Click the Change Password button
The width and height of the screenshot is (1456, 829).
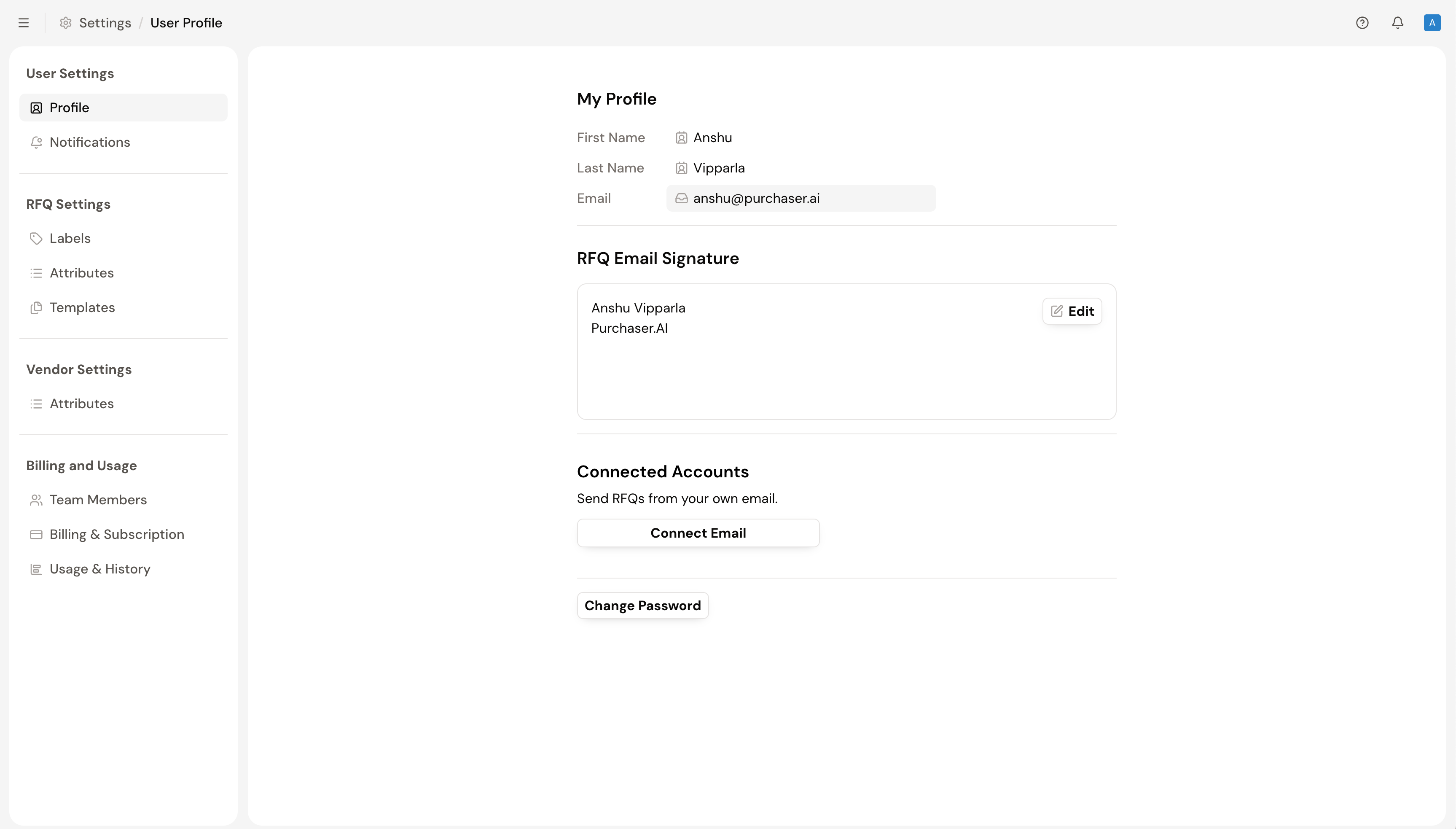coord(642,605)
